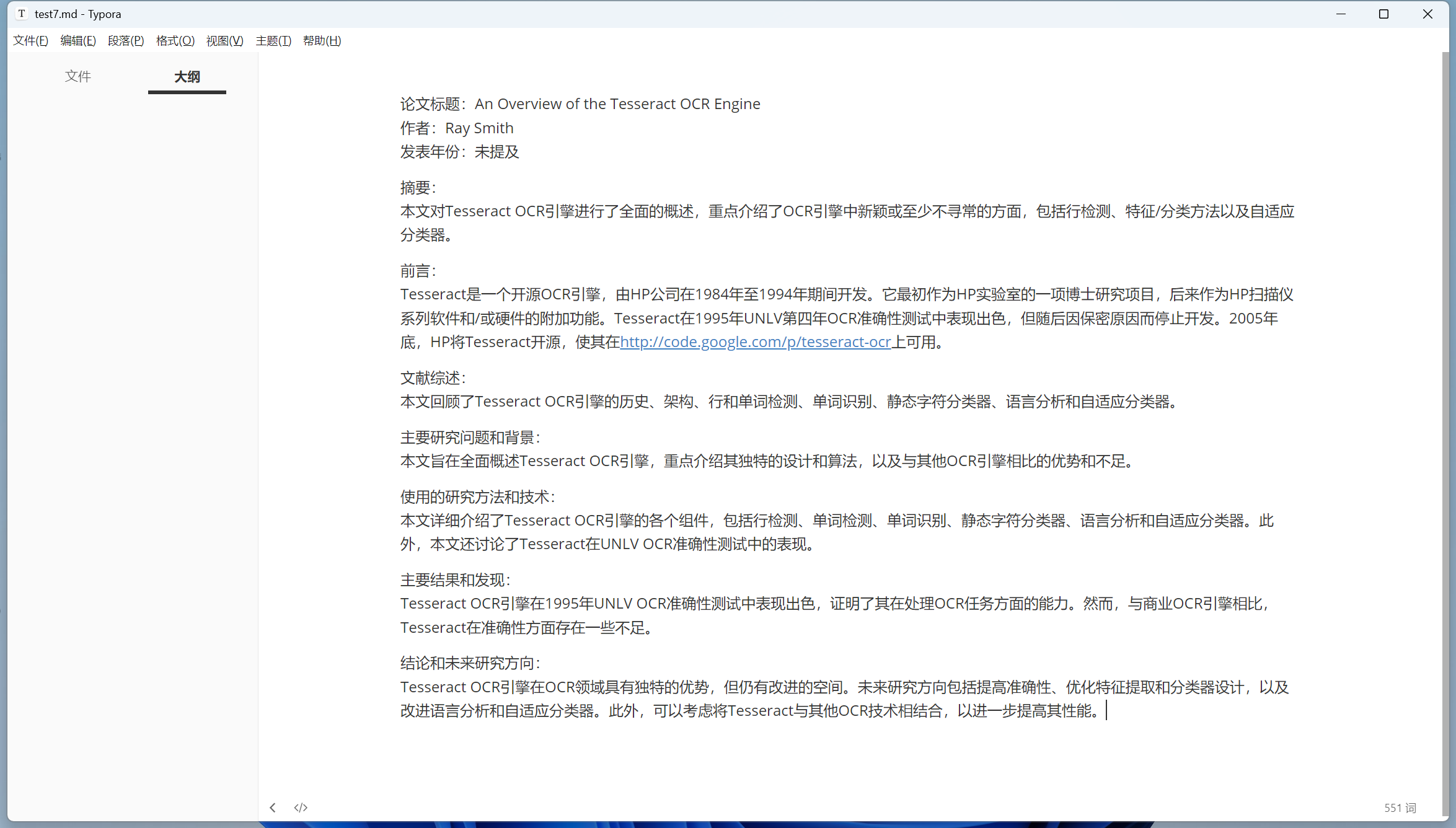Toggle source code mode with </> icon
The image size is (1456, 828).
(x=301, y=808)
